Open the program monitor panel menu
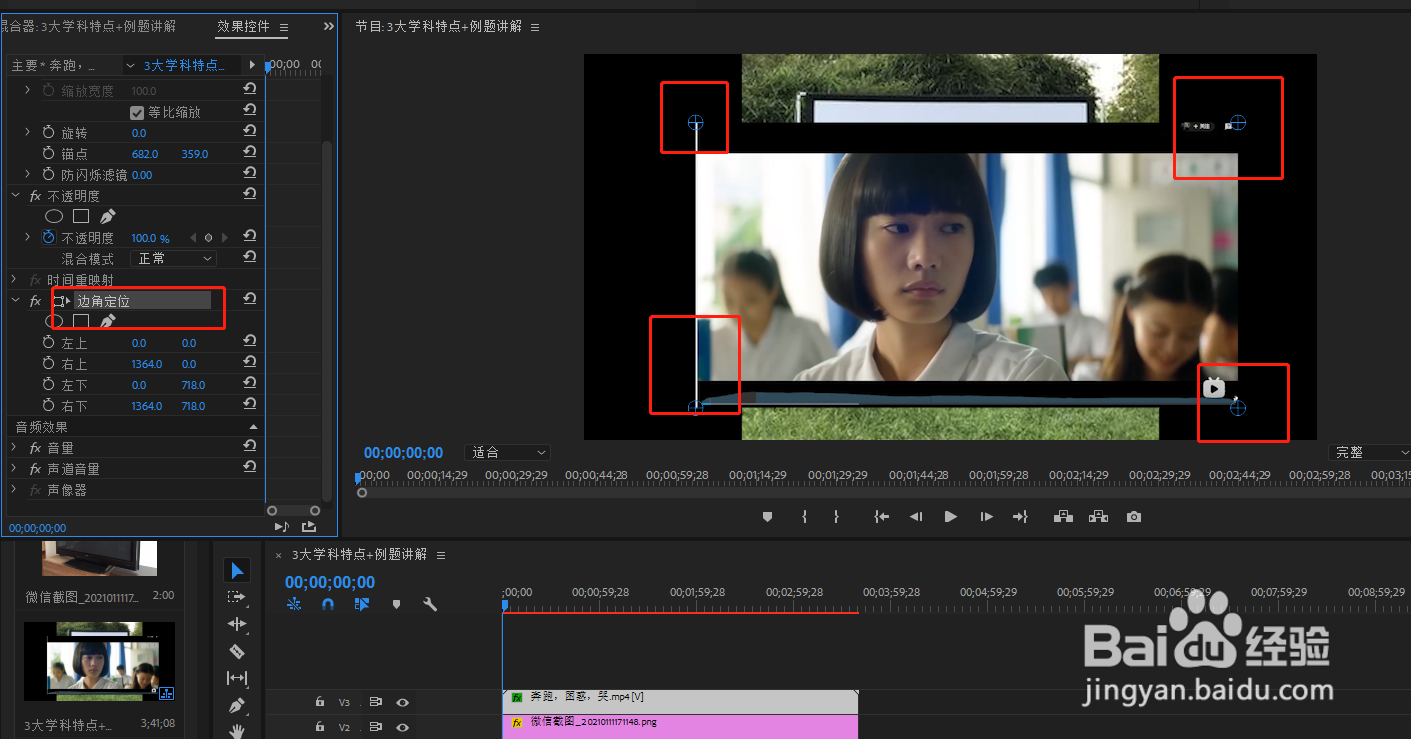The width and height of the screenshot is (1411, 739). coord(535,27)
